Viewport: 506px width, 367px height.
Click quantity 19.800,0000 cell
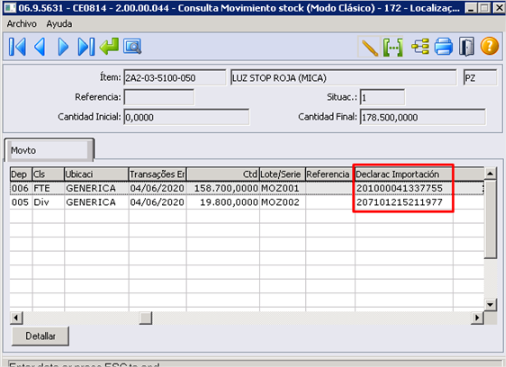pos(223,202)
